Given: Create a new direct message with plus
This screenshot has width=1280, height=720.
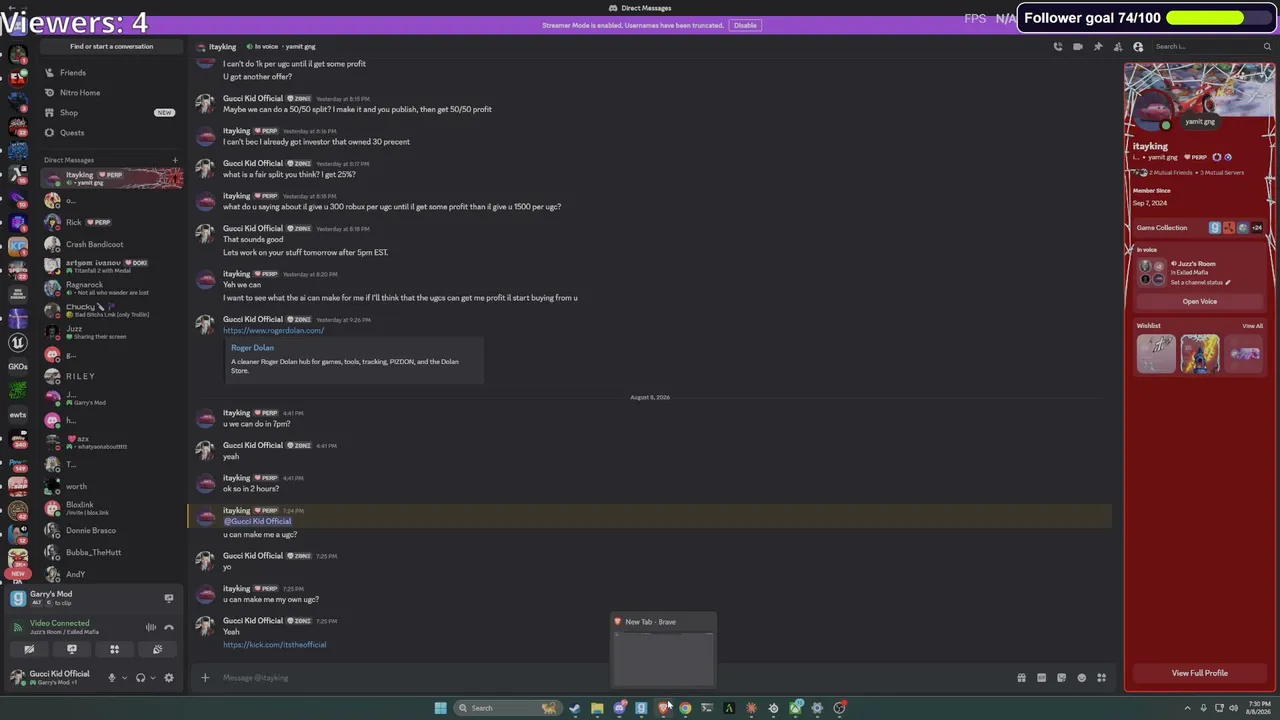Looking at the screenshot, I should coord(175,160).
